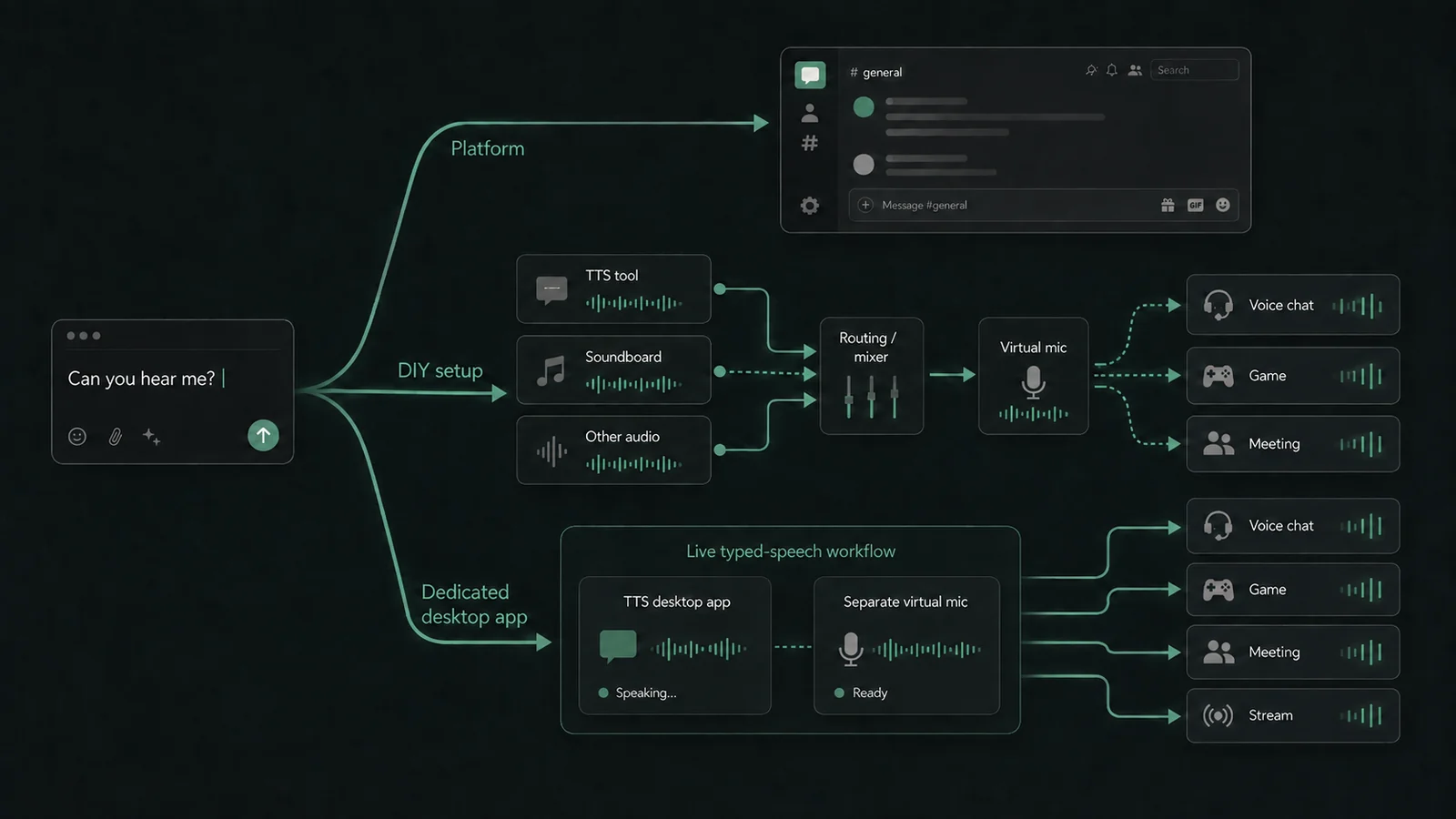Viewport: 1456px width, 819px height.
Task: Click the green avatar in the chat
Action: point(864,107)
